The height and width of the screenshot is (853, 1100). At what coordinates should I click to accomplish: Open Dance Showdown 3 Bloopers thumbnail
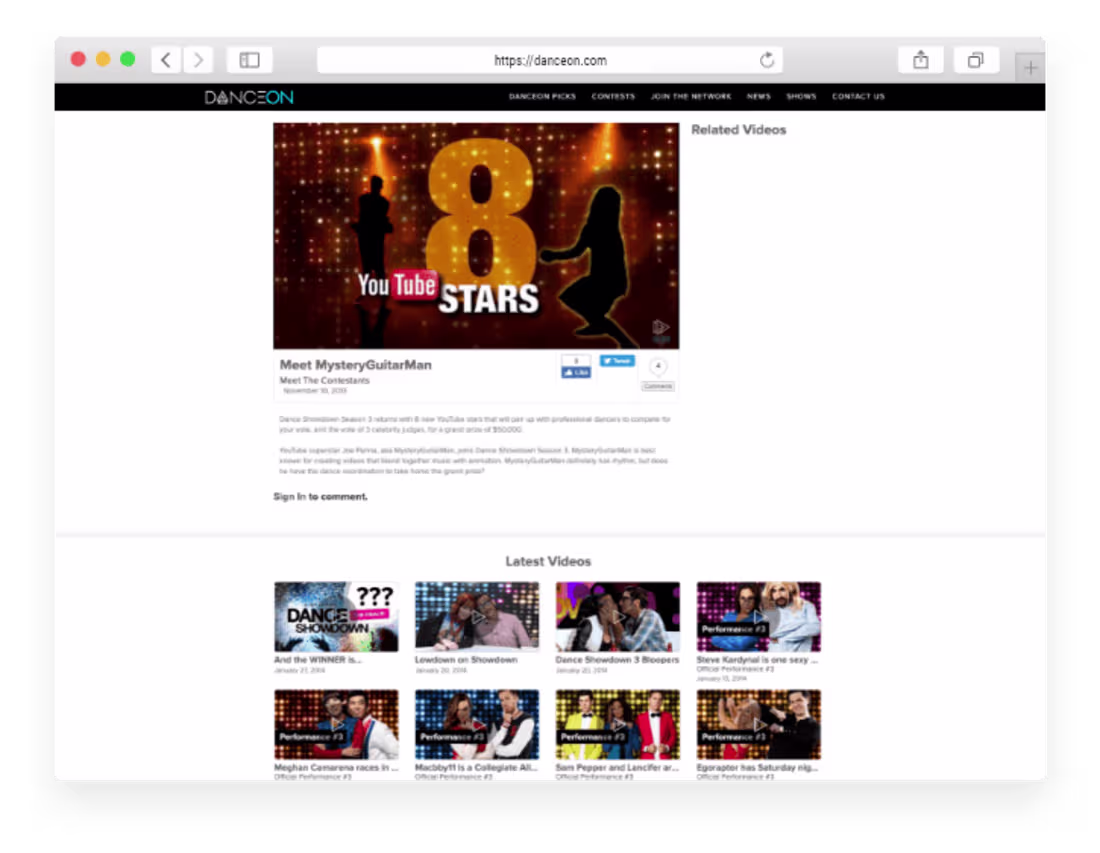618,617
